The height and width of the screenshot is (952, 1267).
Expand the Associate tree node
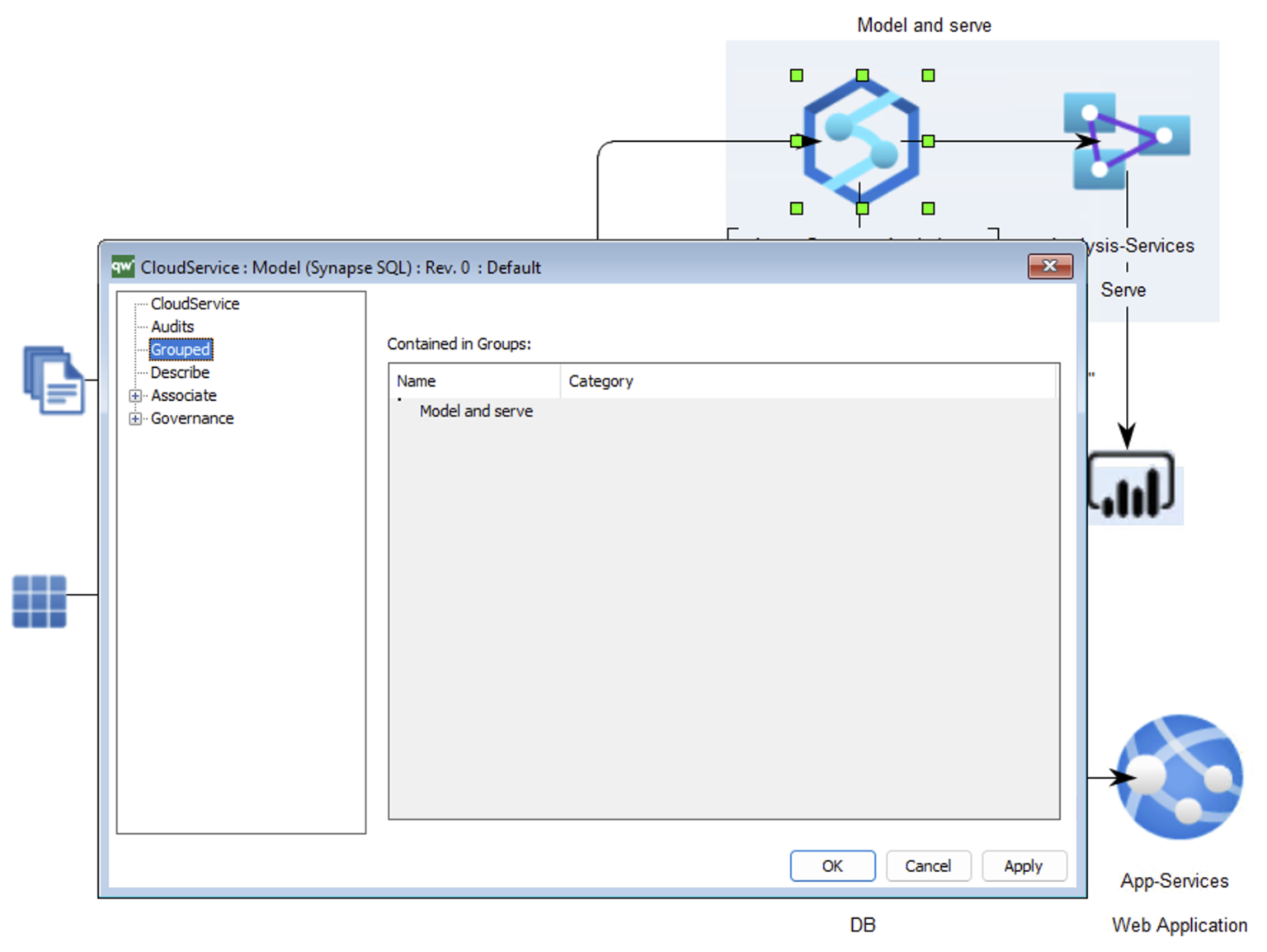point(134,396)
